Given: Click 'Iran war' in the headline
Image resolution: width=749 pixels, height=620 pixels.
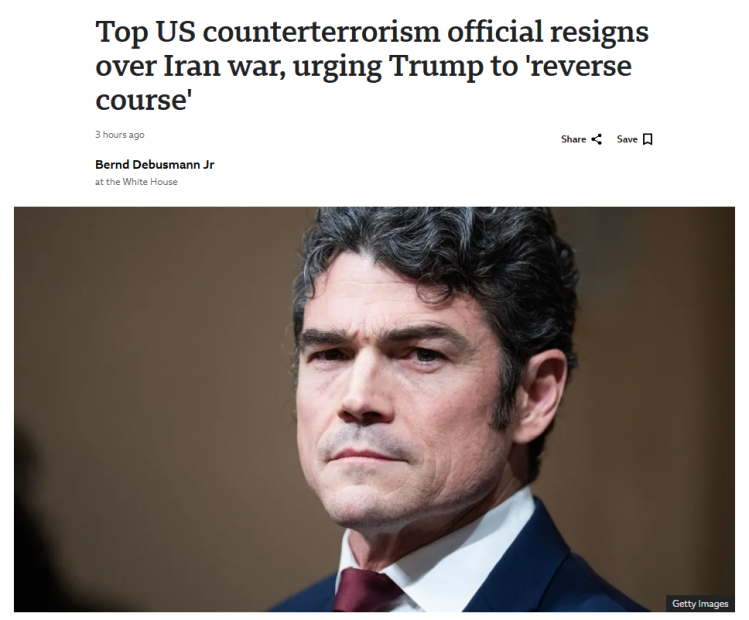Looking at the screenshot, I should coord(221,66).
